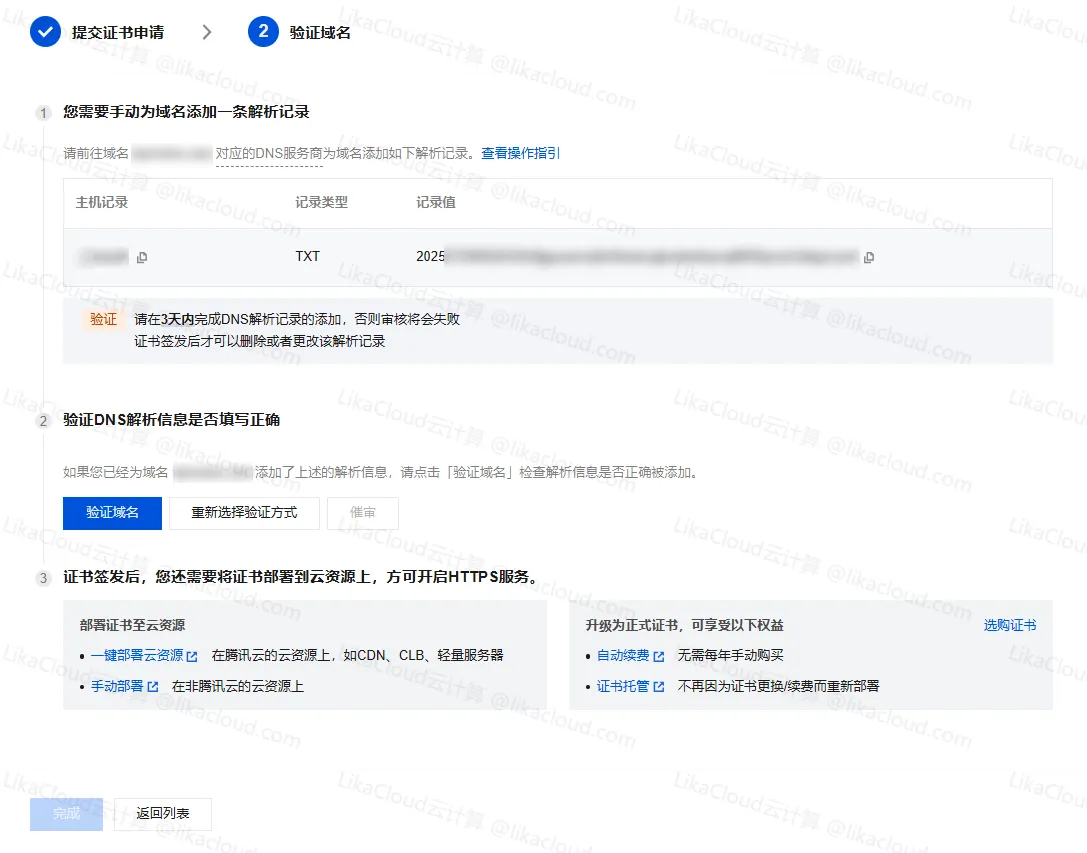Click the checkmark icon for 提交证书申请 step
This screenshot has width=1087, height=853.
(x=45, y=32)
